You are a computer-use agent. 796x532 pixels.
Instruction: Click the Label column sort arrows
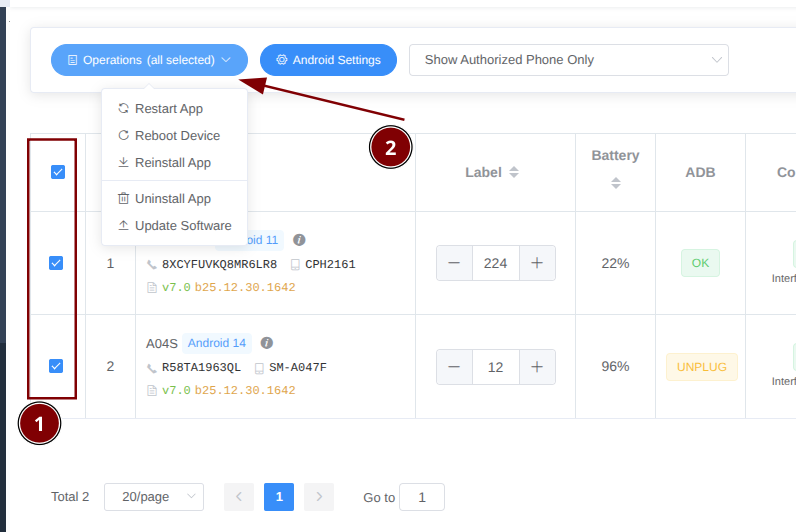pyautogui.click(x=514, y=172)
